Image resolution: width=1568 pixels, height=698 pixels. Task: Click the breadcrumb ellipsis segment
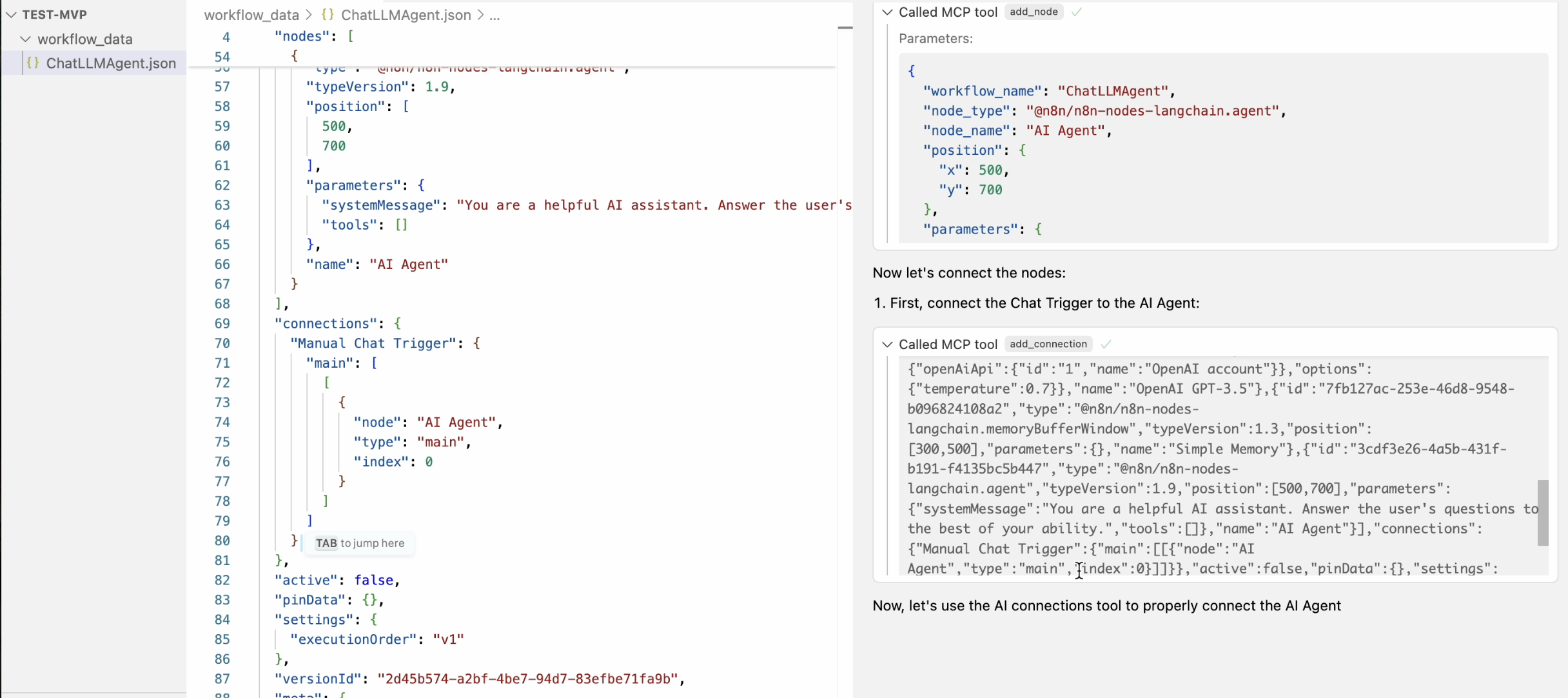495,15
